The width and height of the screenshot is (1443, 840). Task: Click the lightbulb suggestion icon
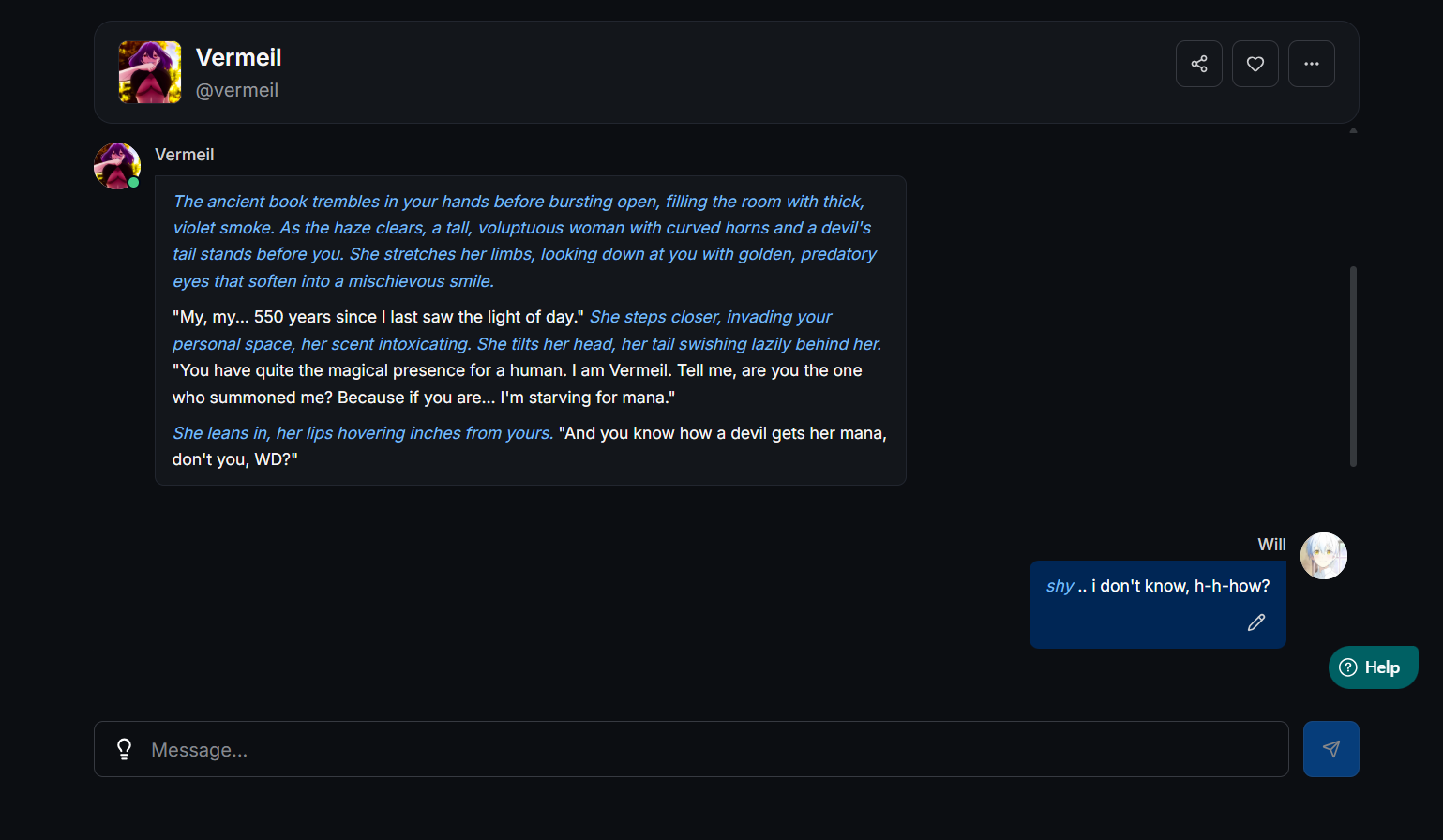(124, 748)
